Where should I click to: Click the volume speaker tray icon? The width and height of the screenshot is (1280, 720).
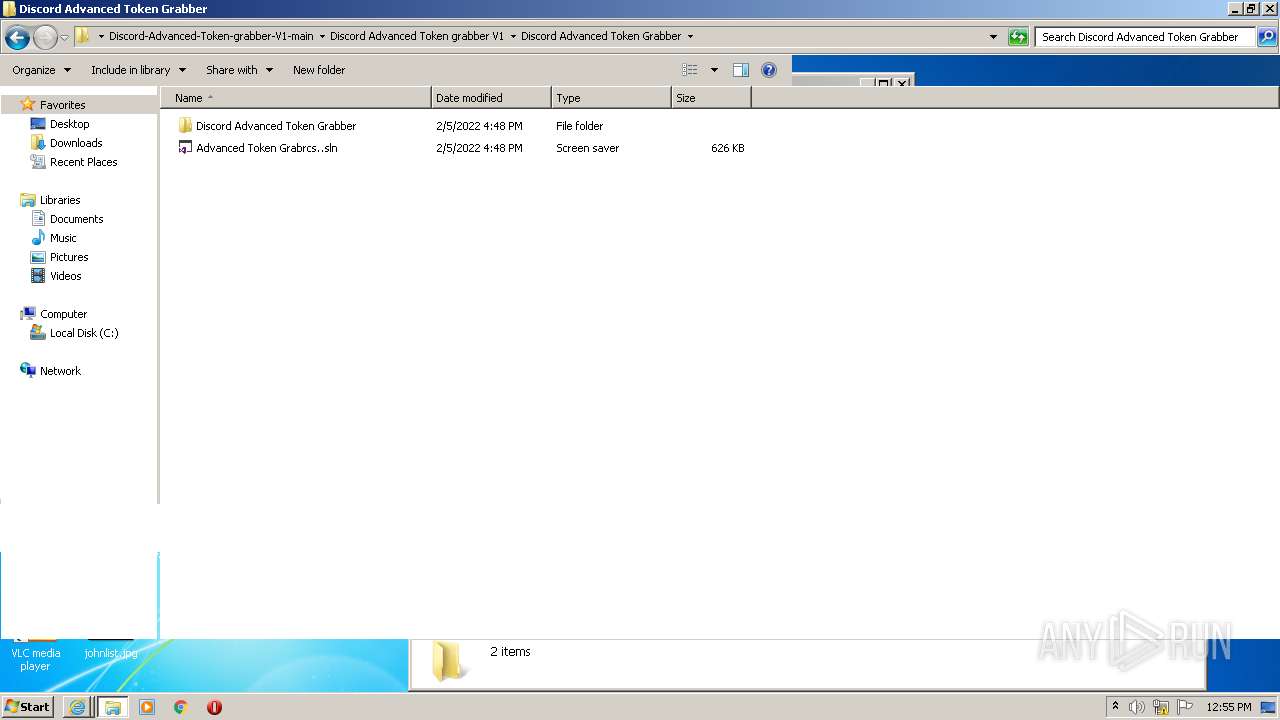pyautogui.click(x=1136, y=707)
